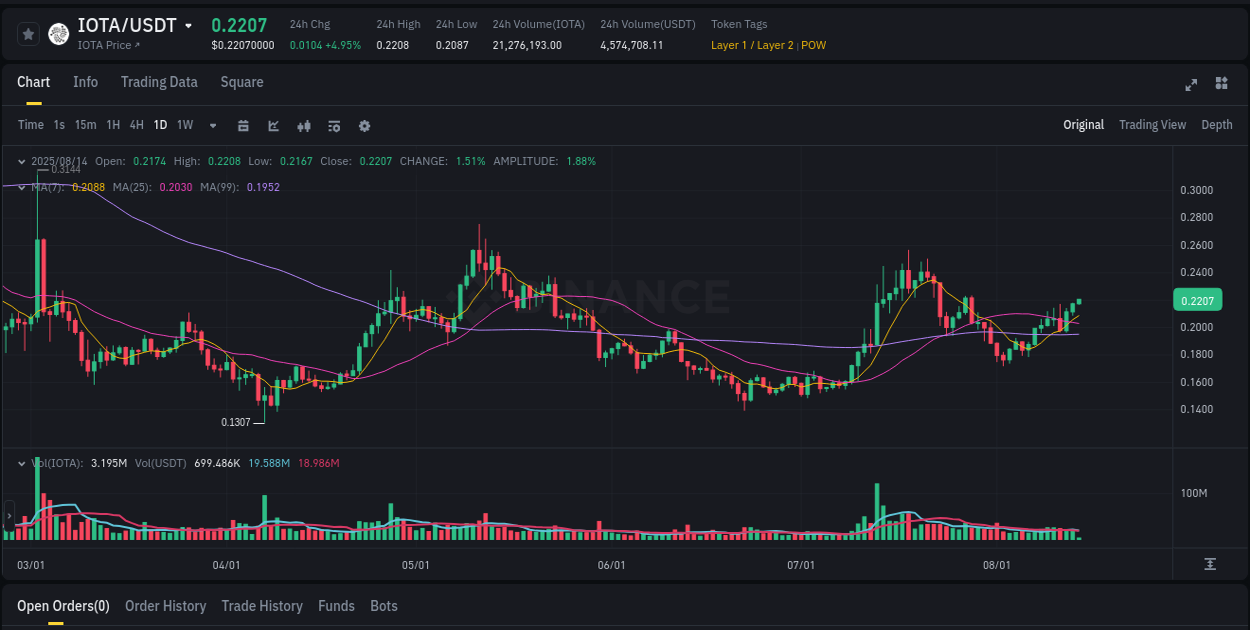Screen dimensions: 1250x630
Task: Open the IOTA Price page link
Action: (x=106, y=45)
